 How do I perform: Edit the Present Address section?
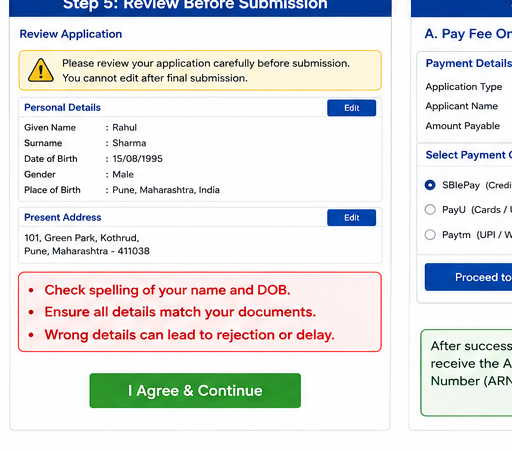point(351,218)
